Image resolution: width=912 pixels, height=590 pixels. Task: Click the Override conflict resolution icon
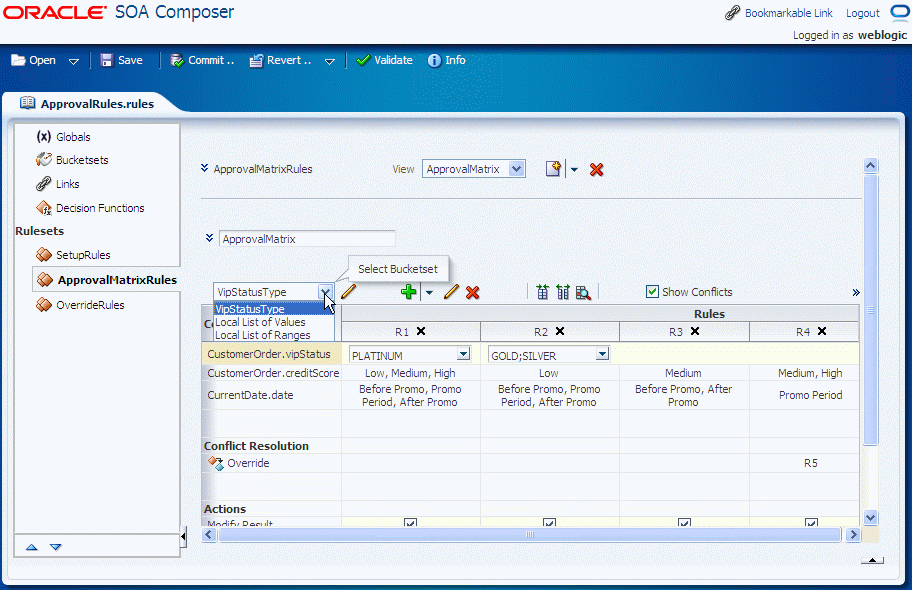pos(216,463)
